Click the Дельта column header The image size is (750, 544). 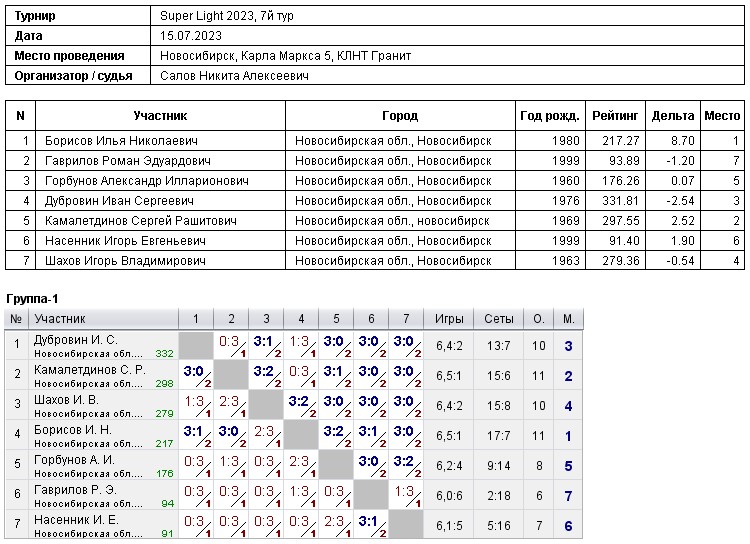tap(672, 116)
